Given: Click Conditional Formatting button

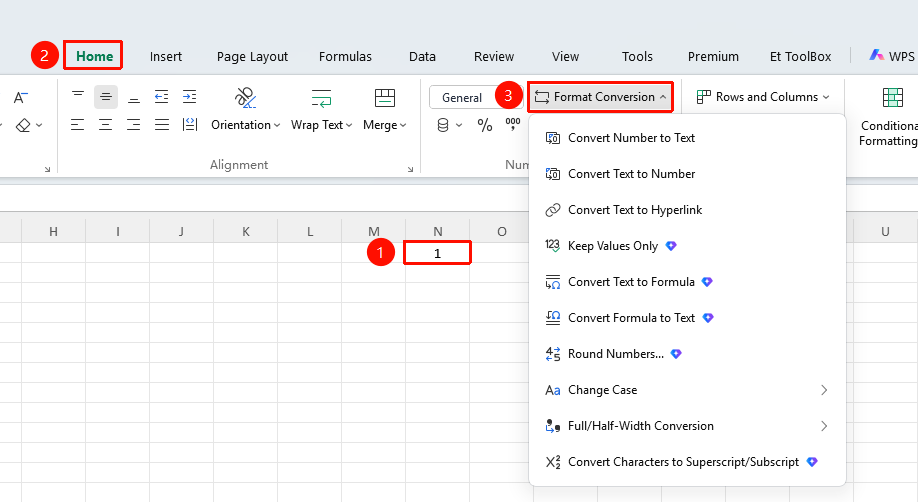Looking at the screenshot, I should pos(890,117).
